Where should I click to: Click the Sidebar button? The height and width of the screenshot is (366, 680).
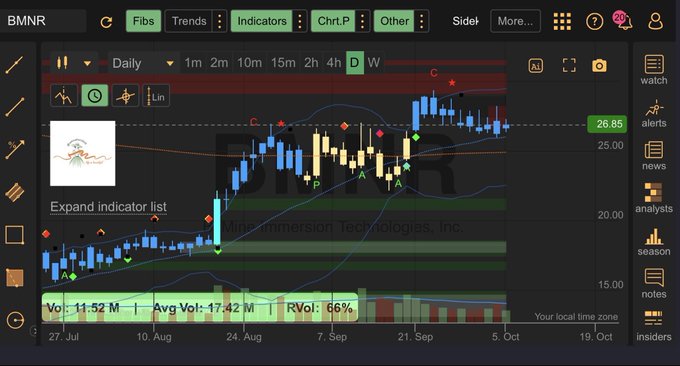coord(465,21)
